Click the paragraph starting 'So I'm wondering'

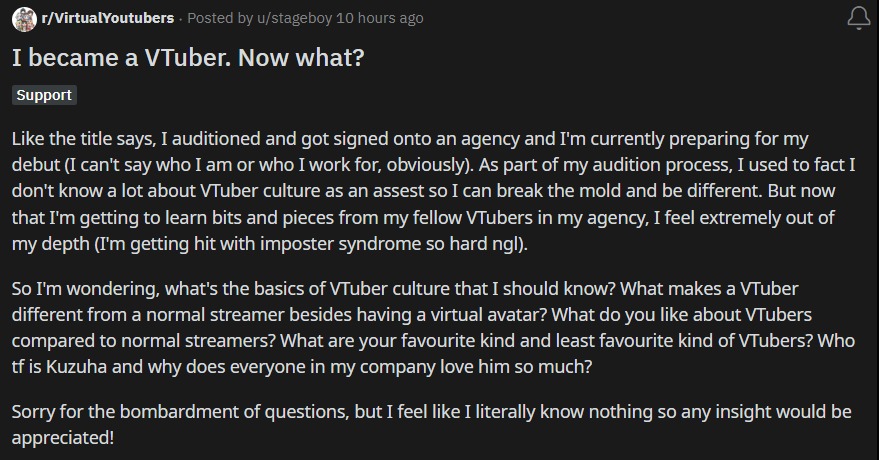point(433,328)
